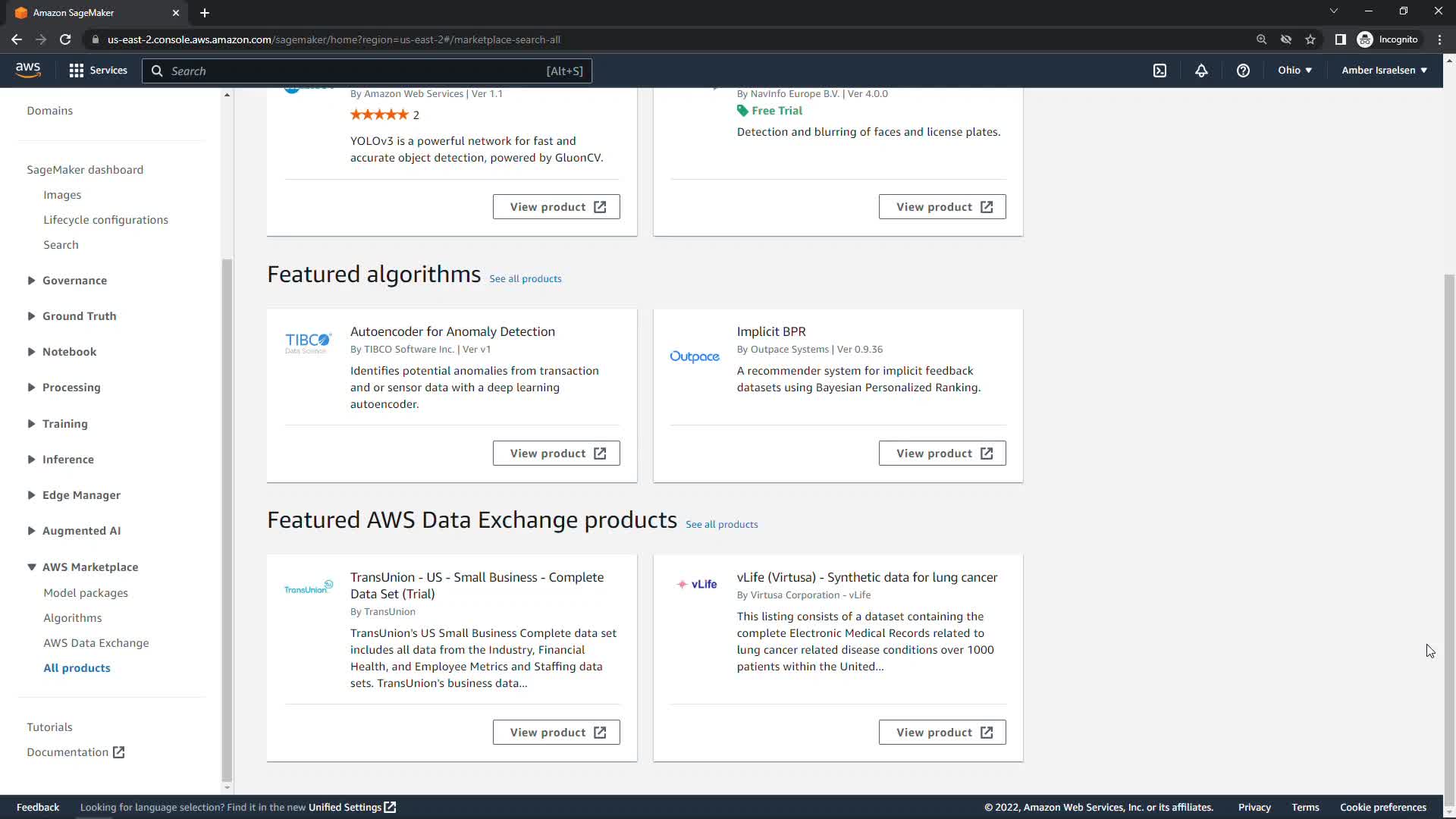
Task: Open the help question mark icon
Action: click(x=1243, y=71)
